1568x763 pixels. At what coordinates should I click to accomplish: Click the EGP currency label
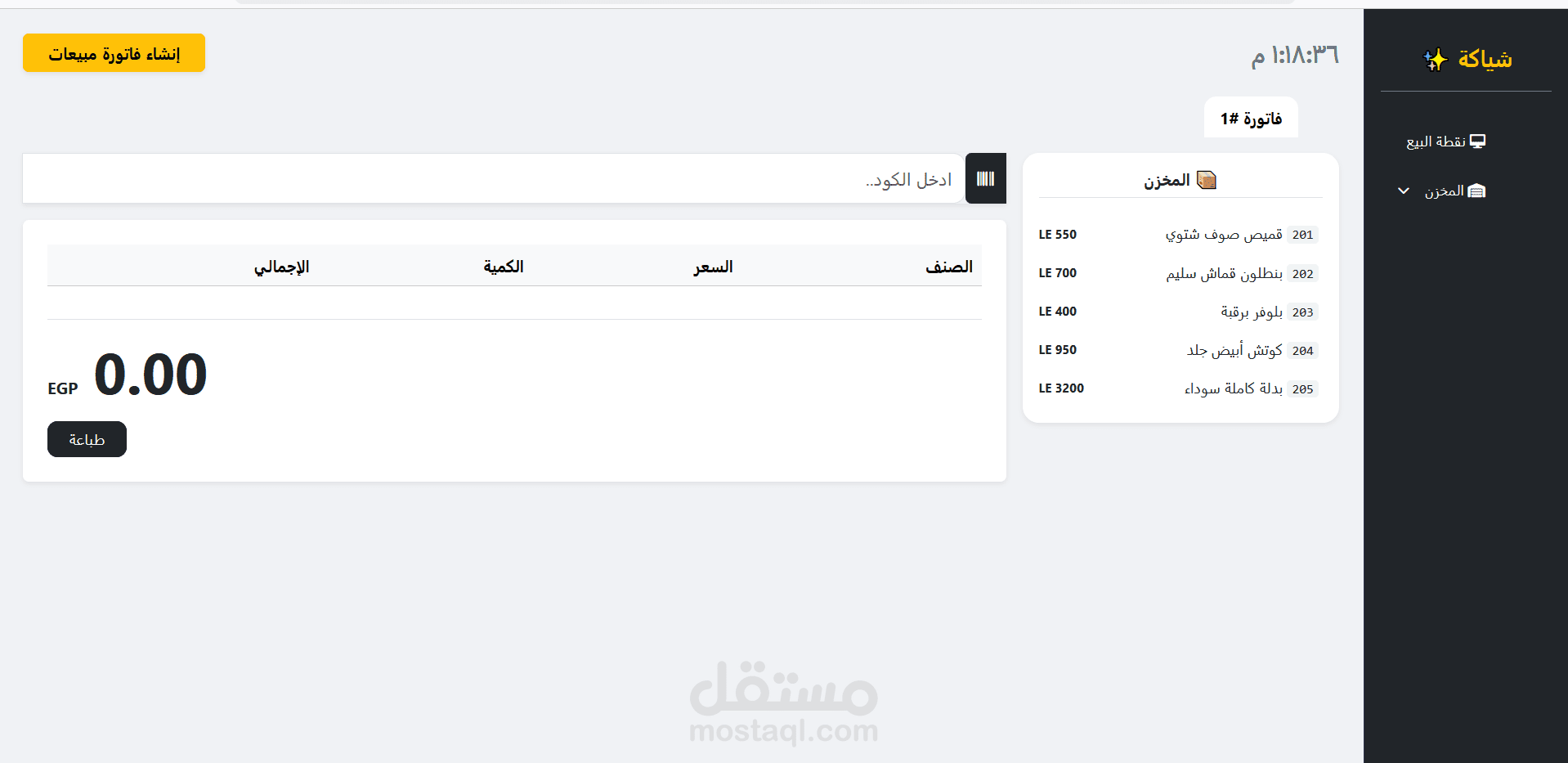point(63,388)
